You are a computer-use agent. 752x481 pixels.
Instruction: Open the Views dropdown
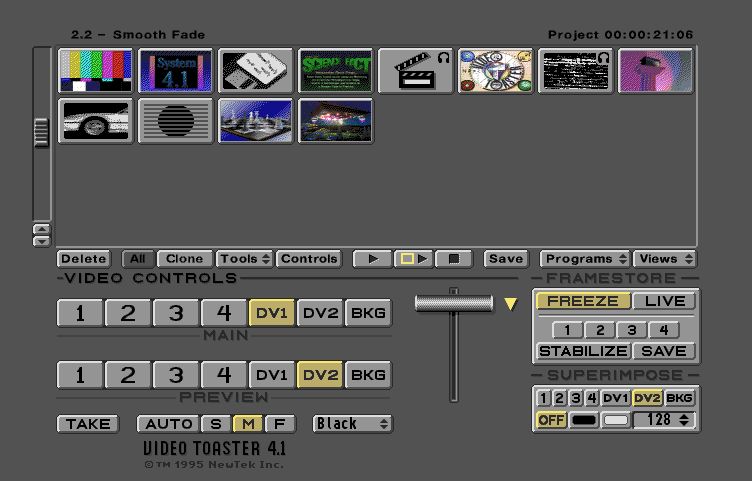665,259
